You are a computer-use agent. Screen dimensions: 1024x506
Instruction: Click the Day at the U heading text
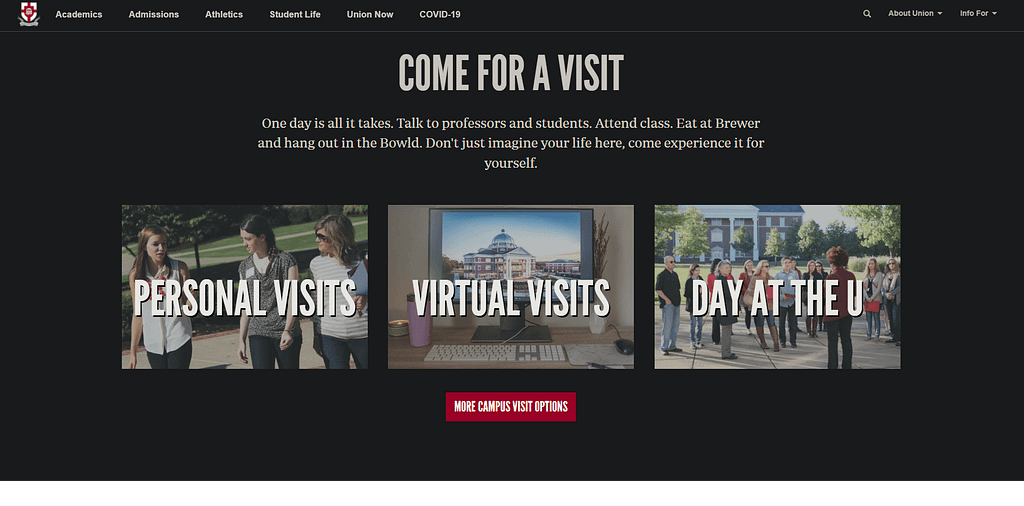point(777,298)
